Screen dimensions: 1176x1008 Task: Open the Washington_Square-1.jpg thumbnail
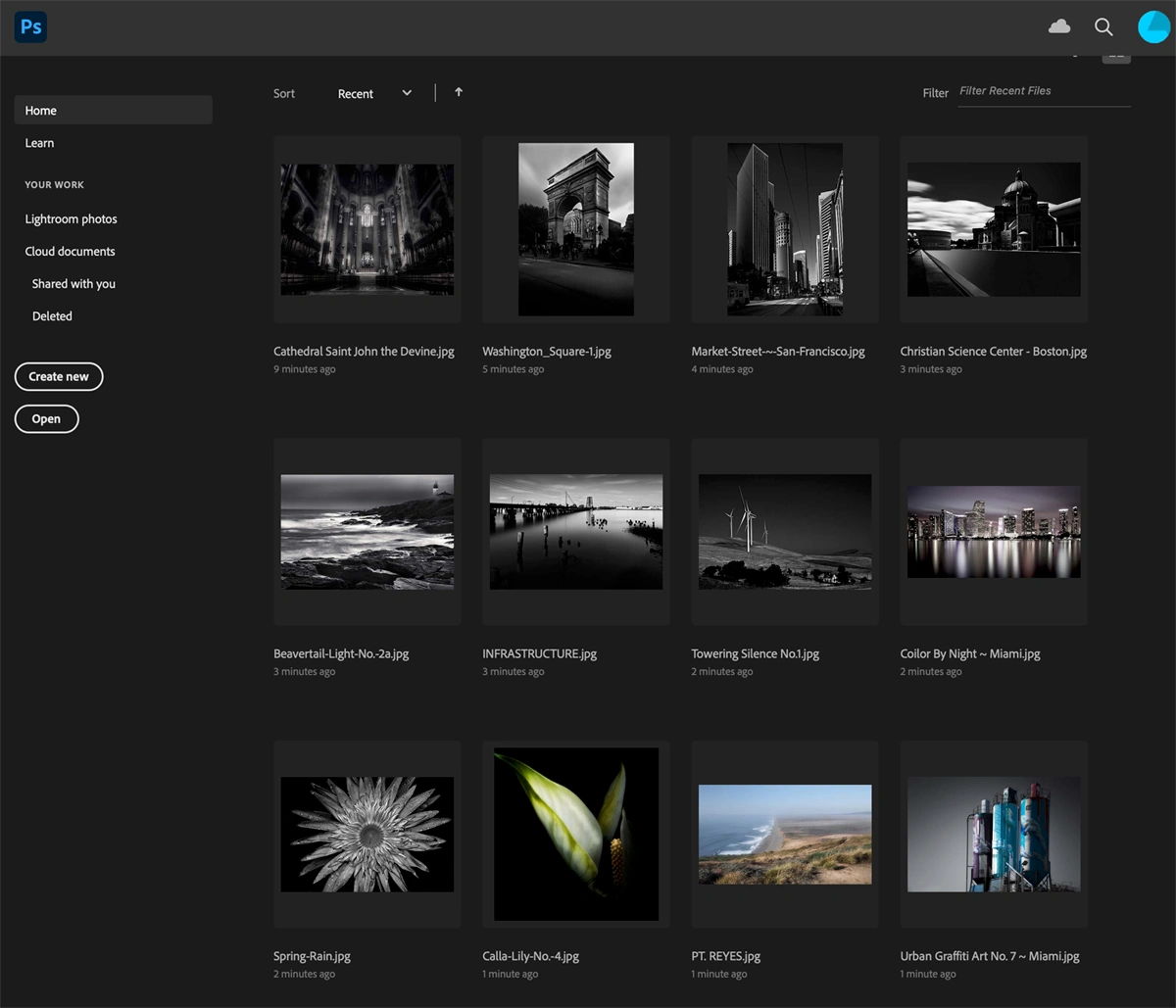(x=575, y=229)
